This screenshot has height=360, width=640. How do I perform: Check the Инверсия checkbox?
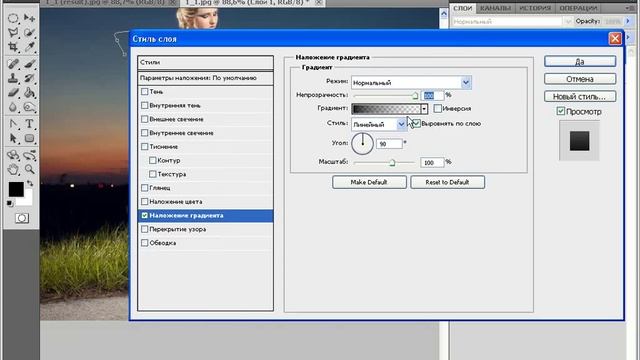438,109
